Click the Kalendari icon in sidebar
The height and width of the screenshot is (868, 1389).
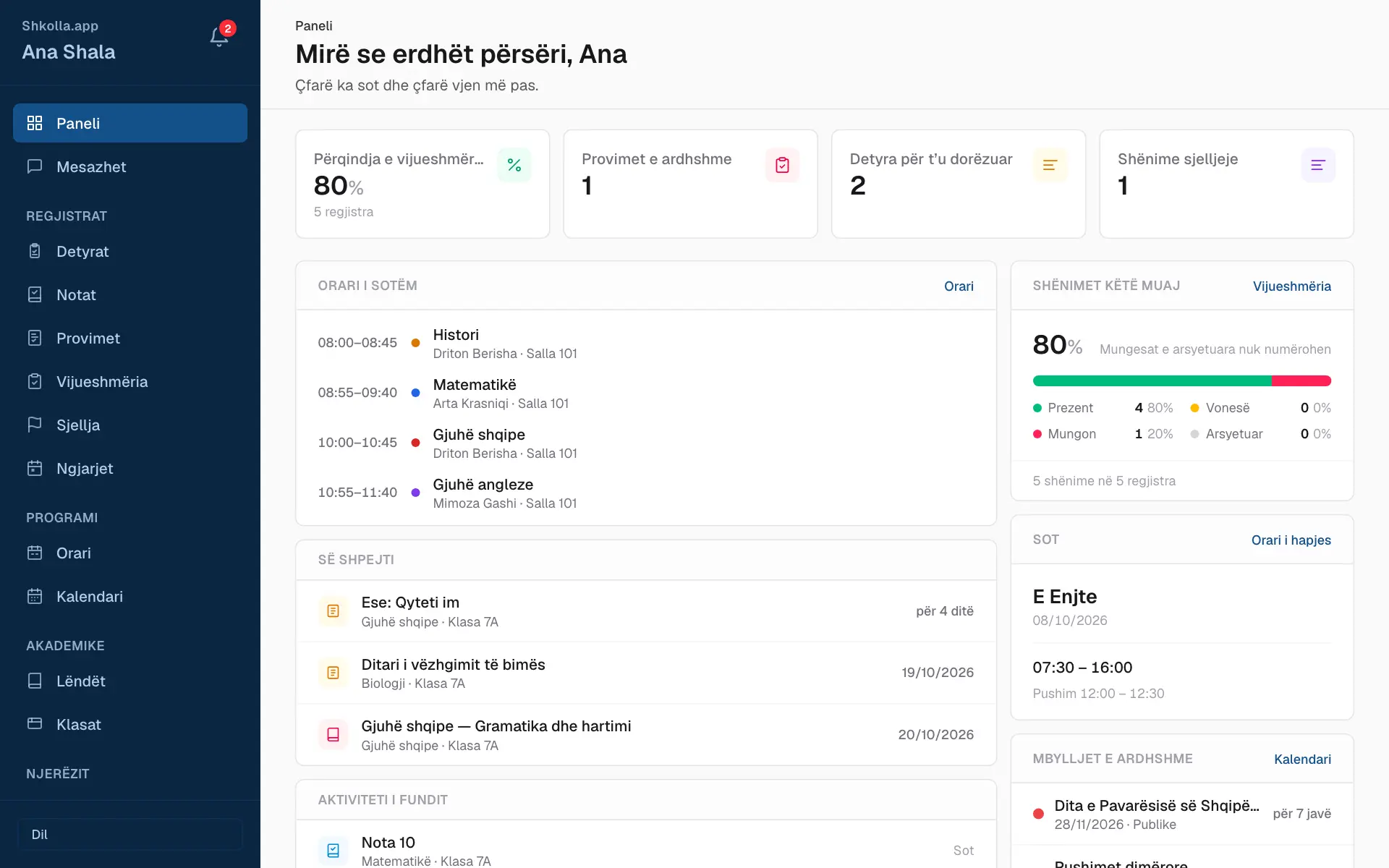point(35,596)
